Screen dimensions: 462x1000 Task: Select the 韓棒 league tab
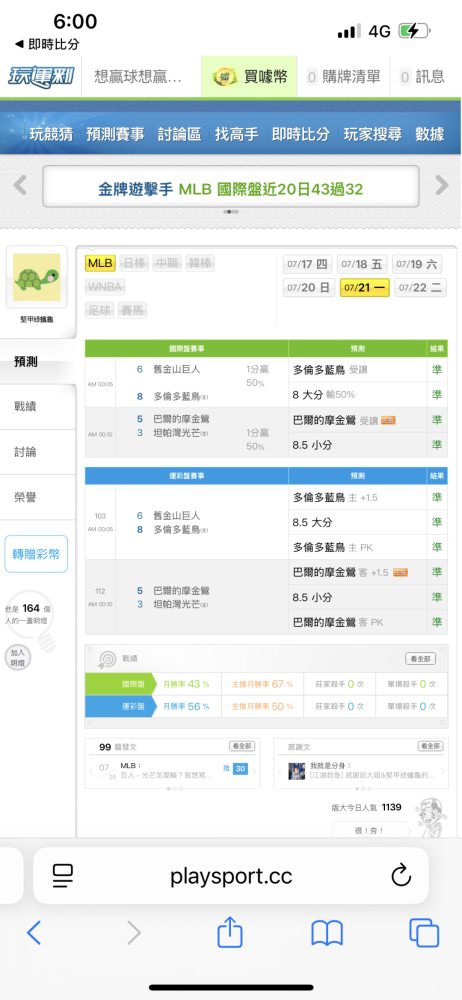click(200, 263)
